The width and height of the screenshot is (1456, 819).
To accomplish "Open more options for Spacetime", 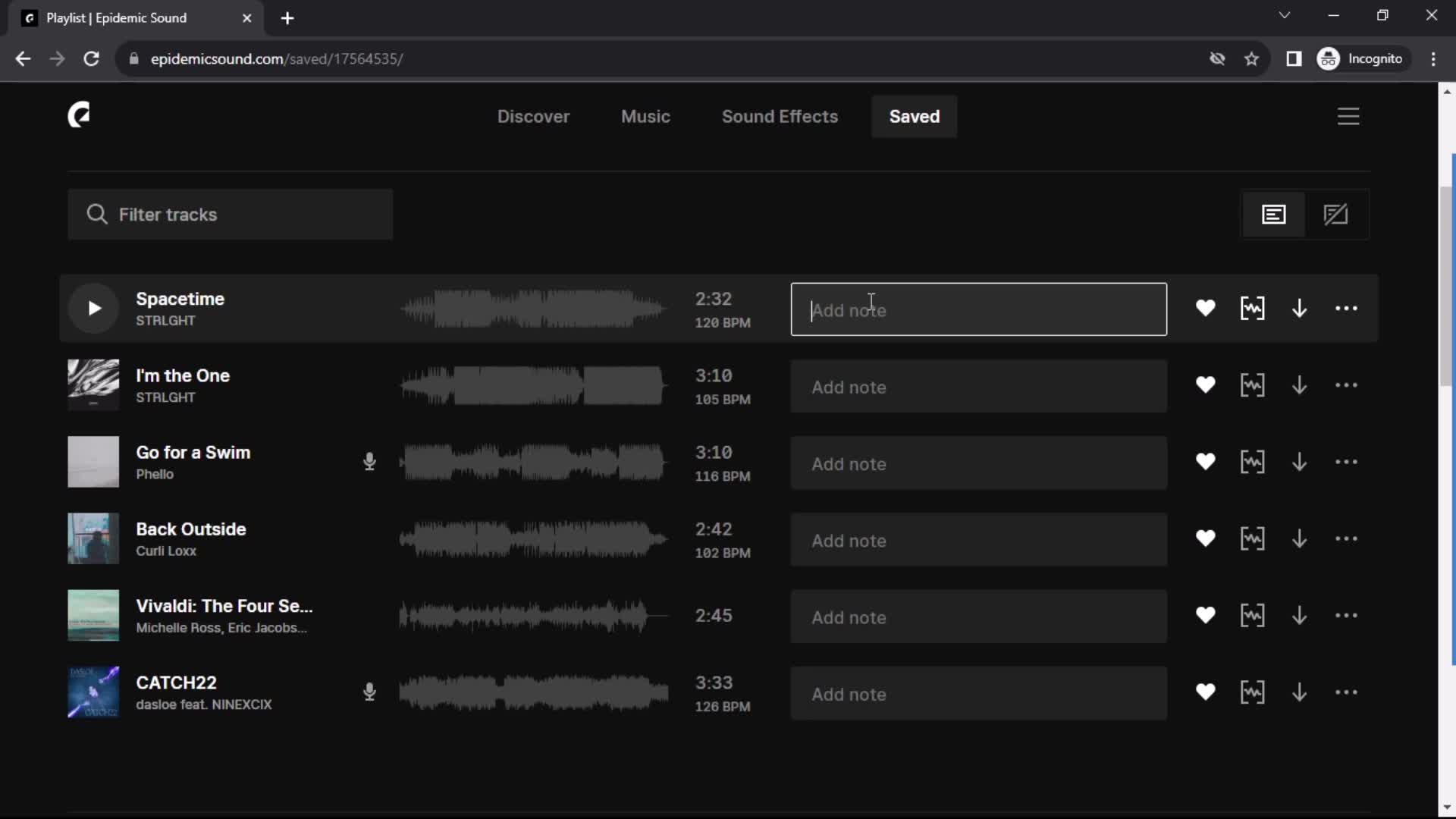I will coord(1346,309).
